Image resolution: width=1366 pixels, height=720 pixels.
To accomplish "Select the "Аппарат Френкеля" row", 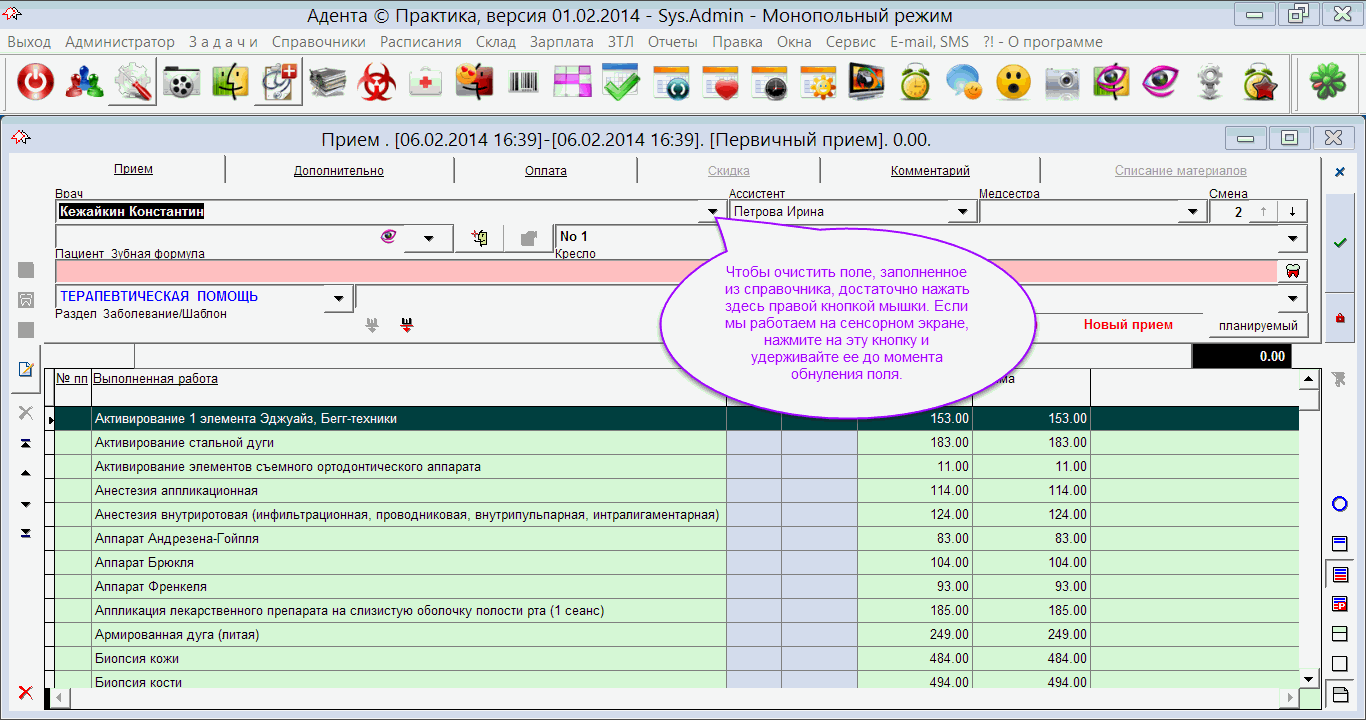I will pos(150,587).
